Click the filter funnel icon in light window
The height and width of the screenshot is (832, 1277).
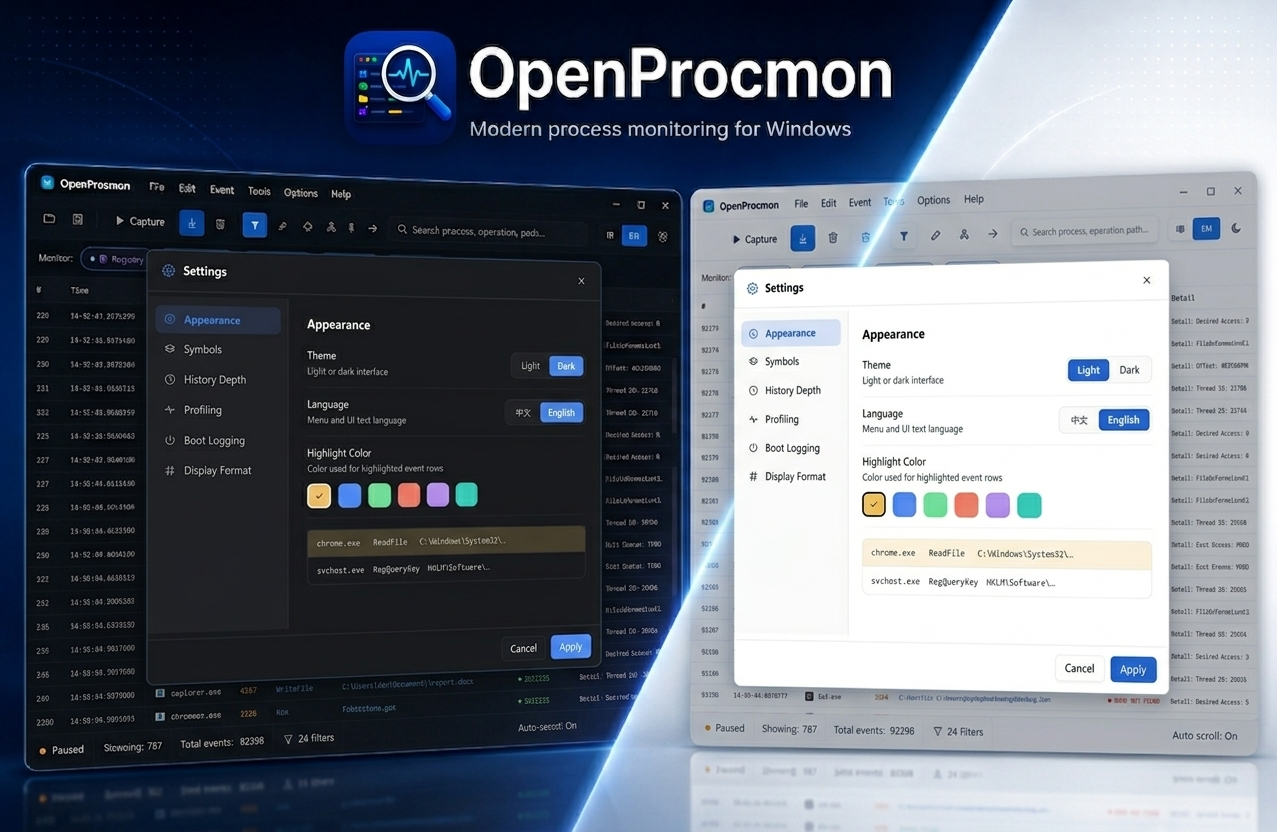(x=904, y=236)
